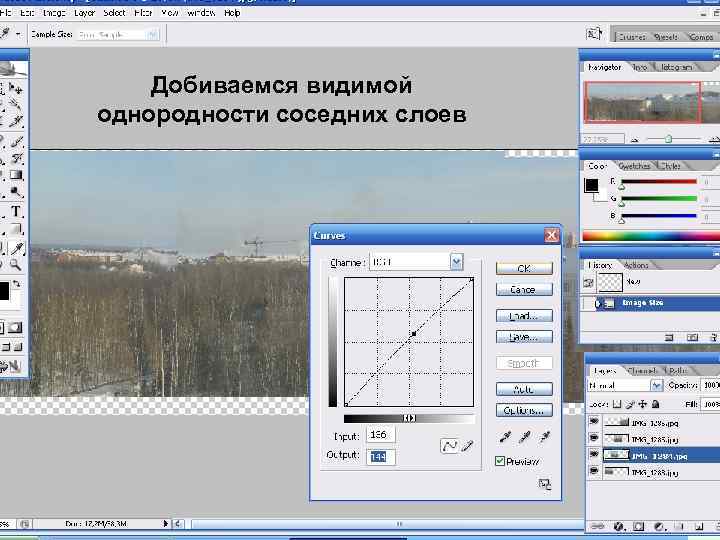Open the Channel dropdown in Curves
720x540 pixels.
[456, 262]
